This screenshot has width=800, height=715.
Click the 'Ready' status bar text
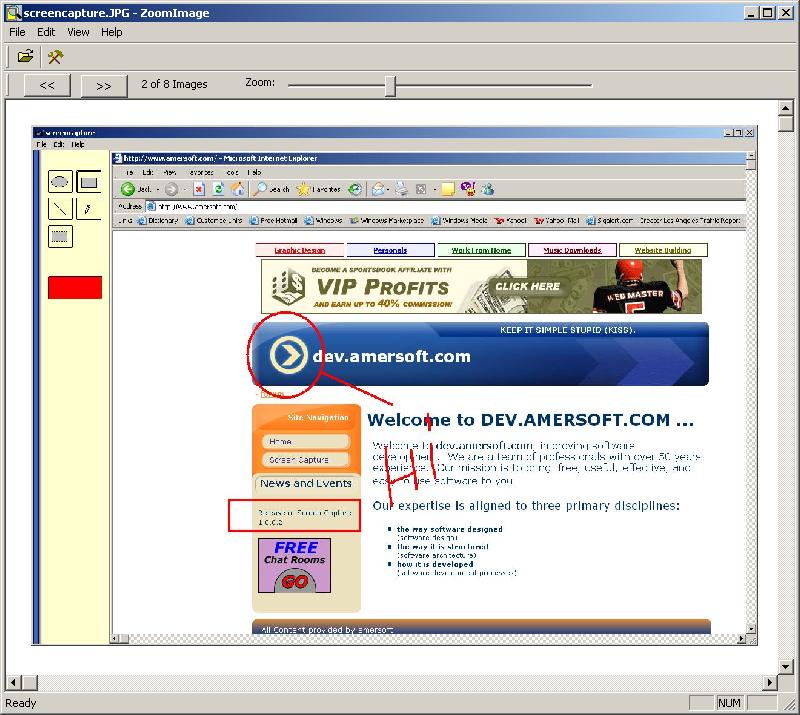pos(21,703)
